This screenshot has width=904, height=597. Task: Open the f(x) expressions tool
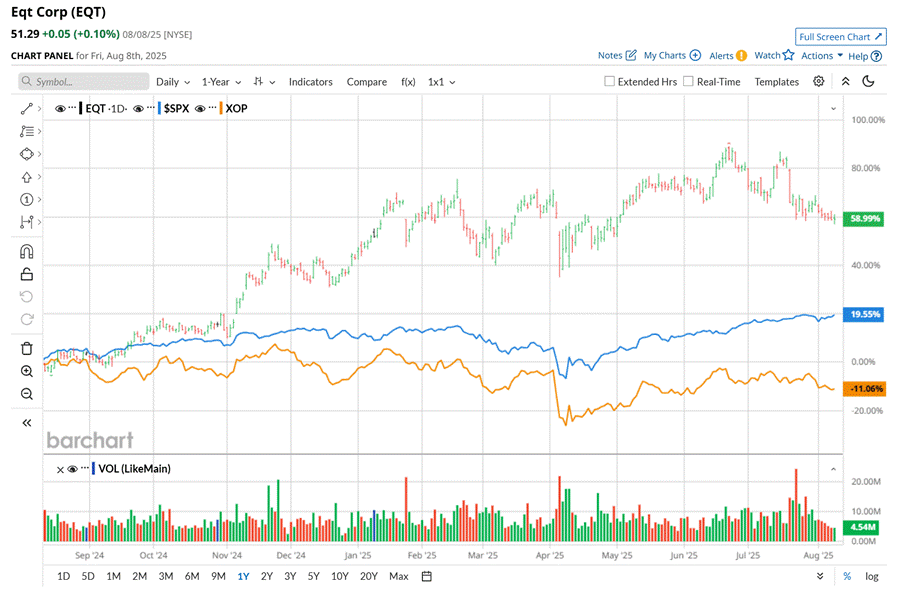pos(408,82)
